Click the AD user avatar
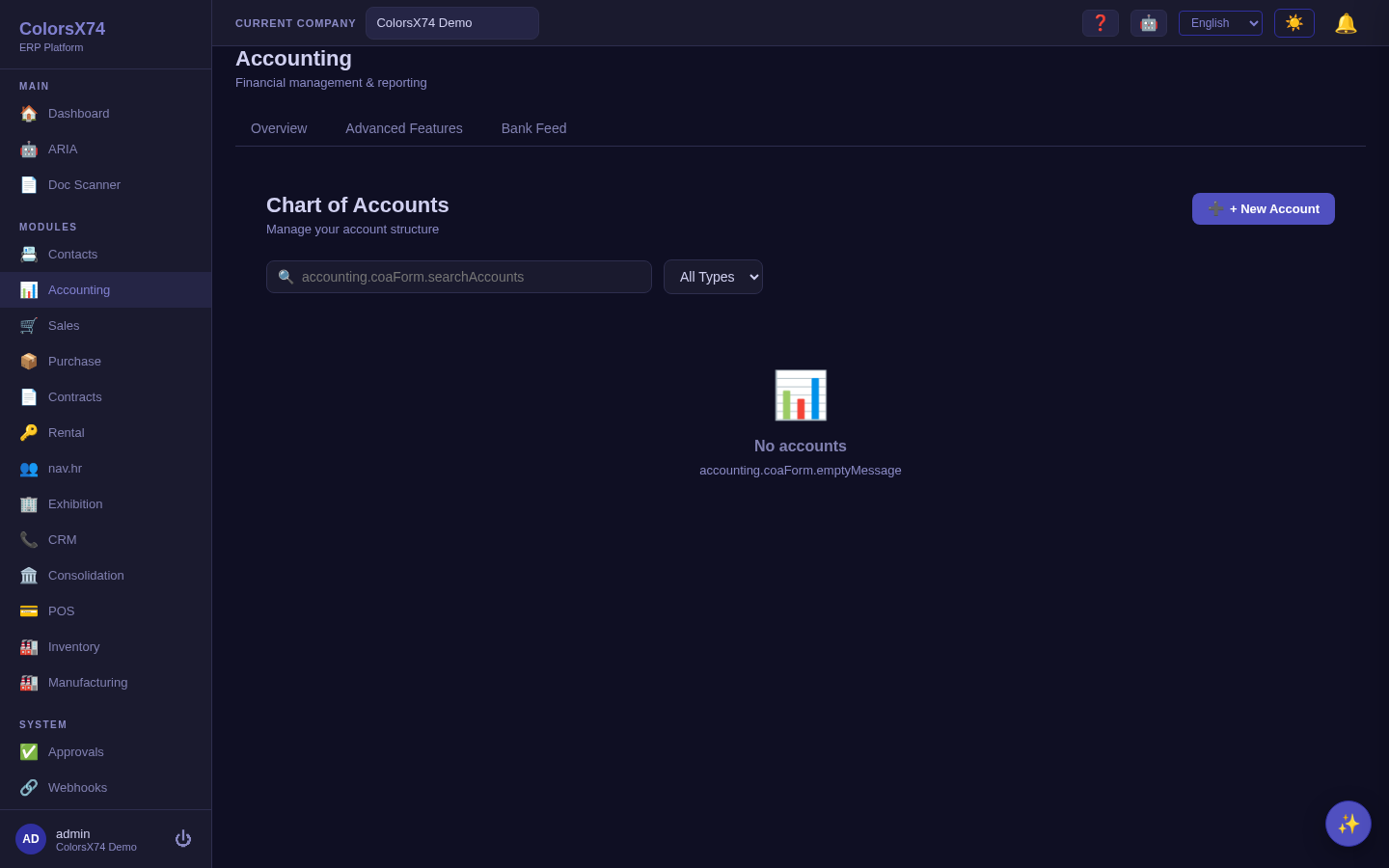The width and height of the screenshot is (1389, 868). [x=31, y=839]
